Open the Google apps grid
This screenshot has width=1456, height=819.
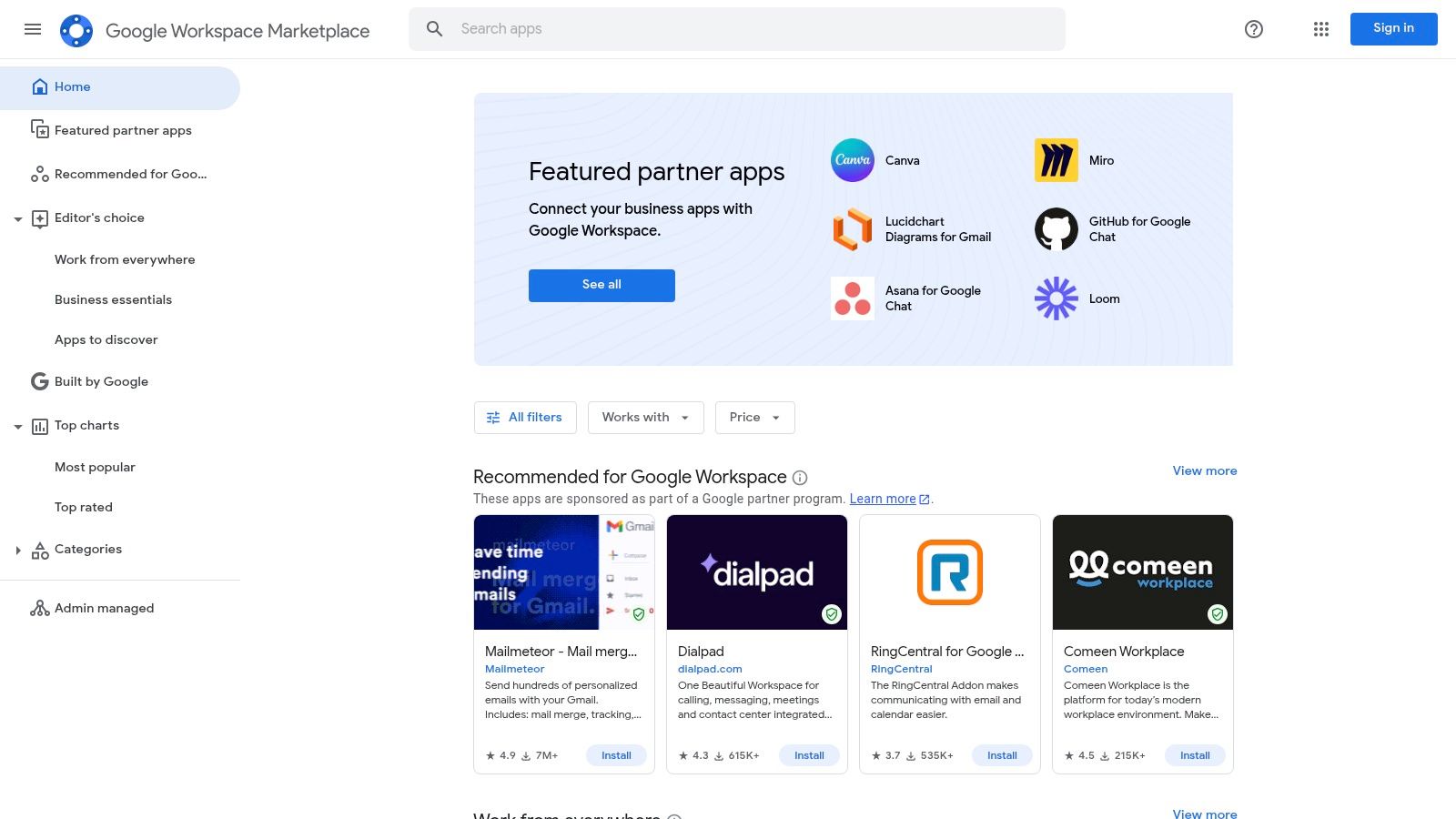1321,29
